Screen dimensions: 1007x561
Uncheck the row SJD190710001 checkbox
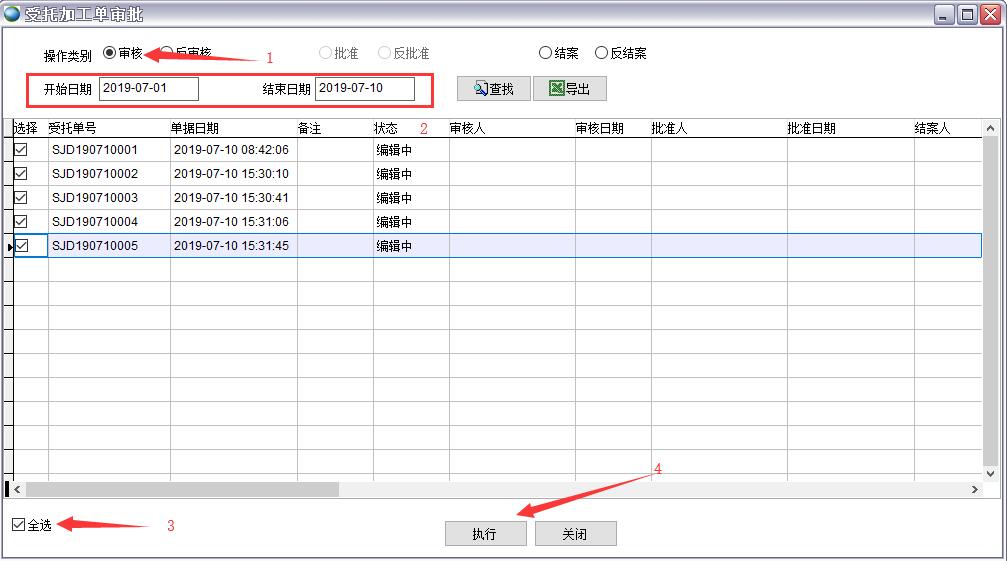click(21, 150)
